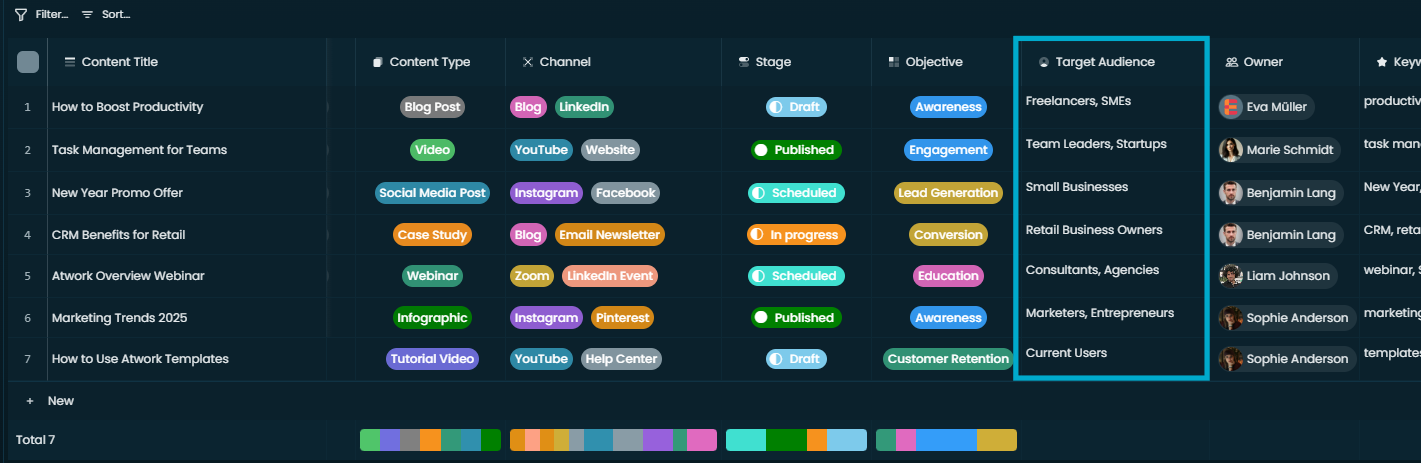Click the Channel summary color bar

click(x=613, y=440)
